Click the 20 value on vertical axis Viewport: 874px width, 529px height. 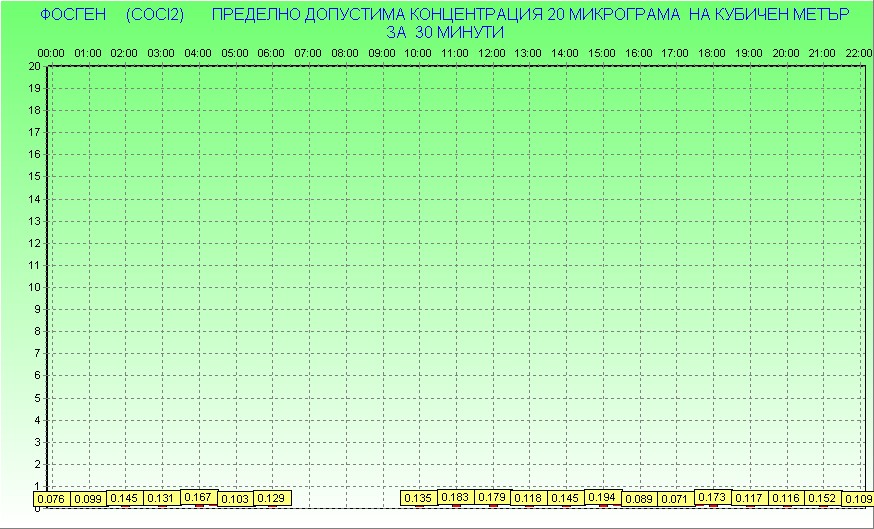(34, 66)
